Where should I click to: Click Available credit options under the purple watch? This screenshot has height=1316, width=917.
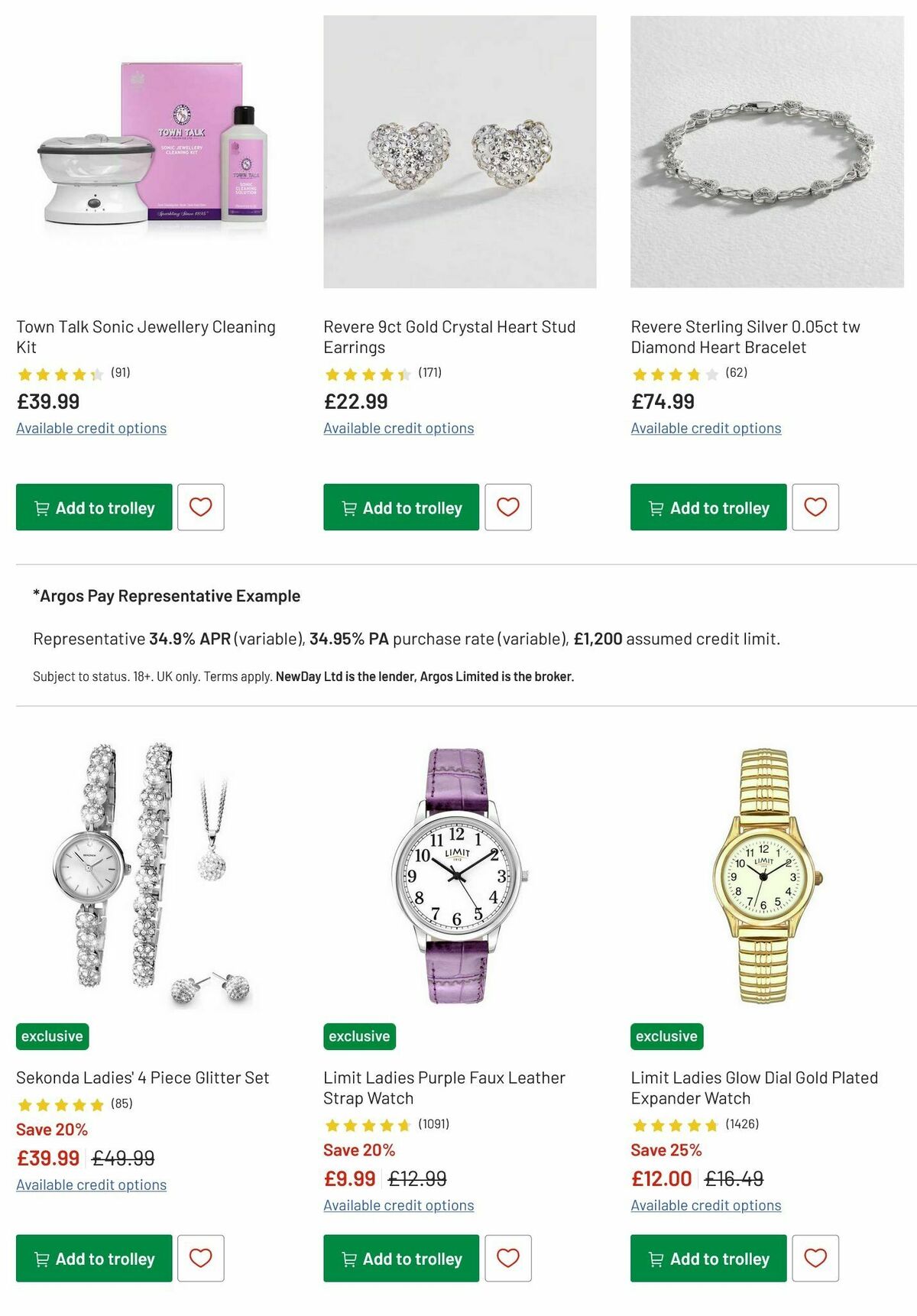pos(398,1204)
